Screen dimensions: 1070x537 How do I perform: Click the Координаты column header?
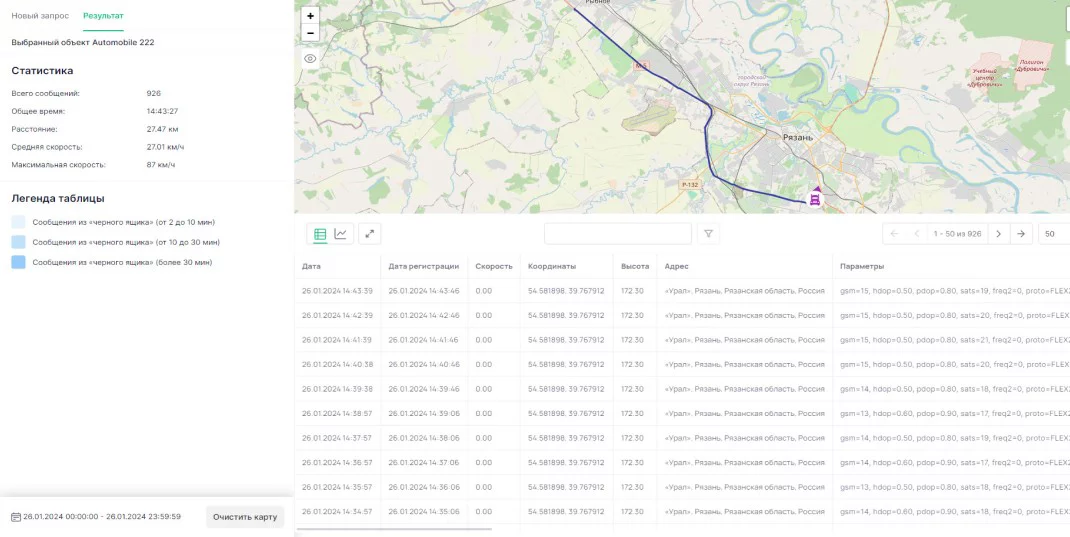tap(552, 266)
